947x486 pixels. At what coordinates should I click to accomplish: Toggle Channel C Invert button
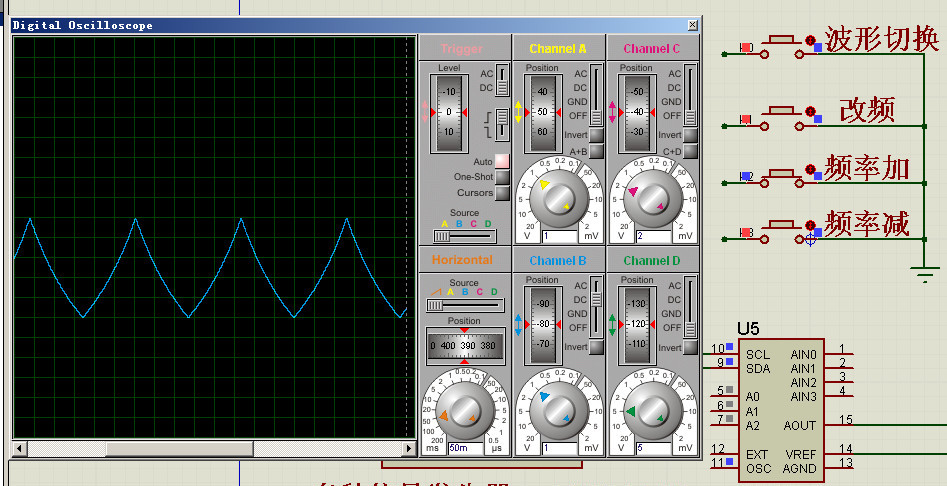click(x=690, y=135)
